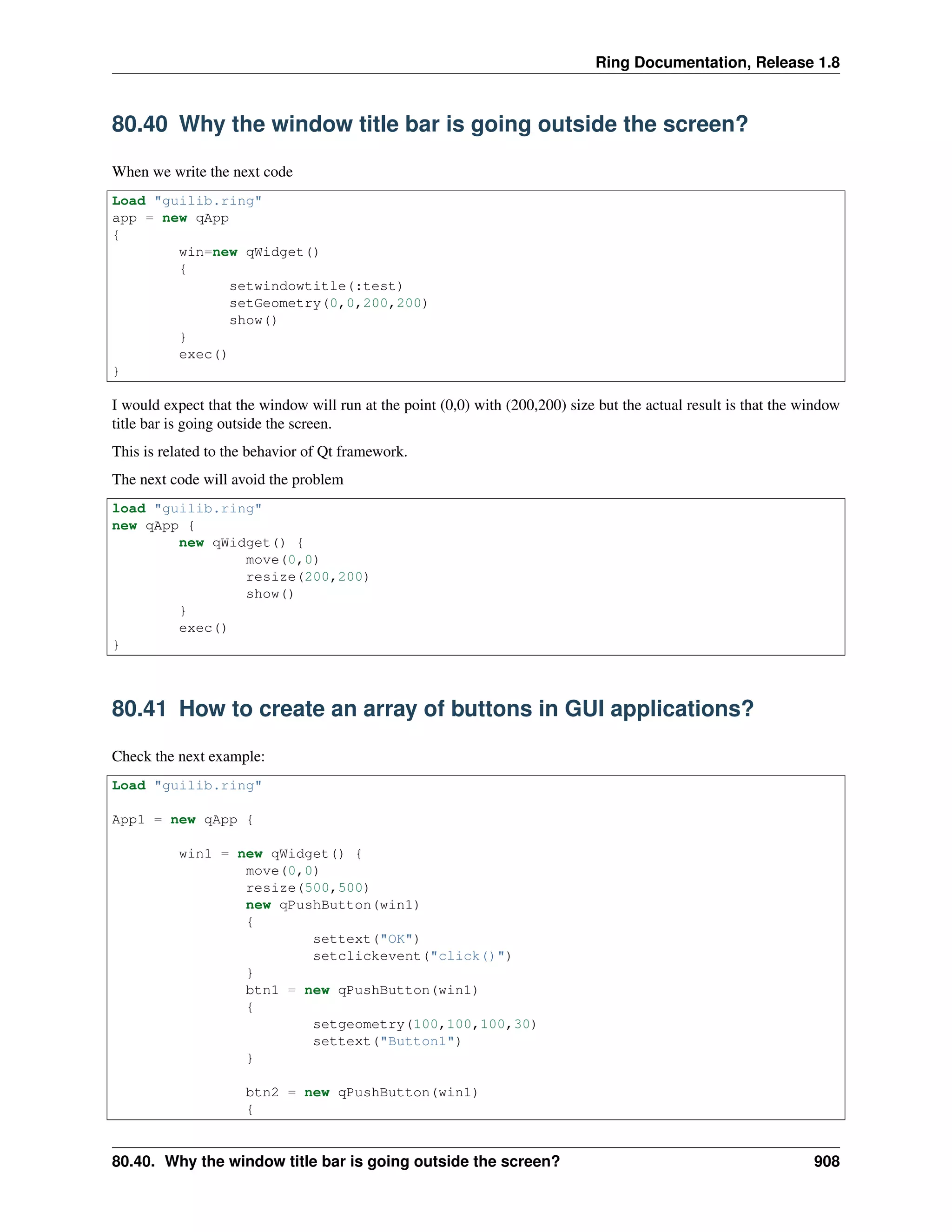Screen dimensions: 952x1232
Task: Click 'settext("Button1")' code line
Action: (x=387, y=1041)
